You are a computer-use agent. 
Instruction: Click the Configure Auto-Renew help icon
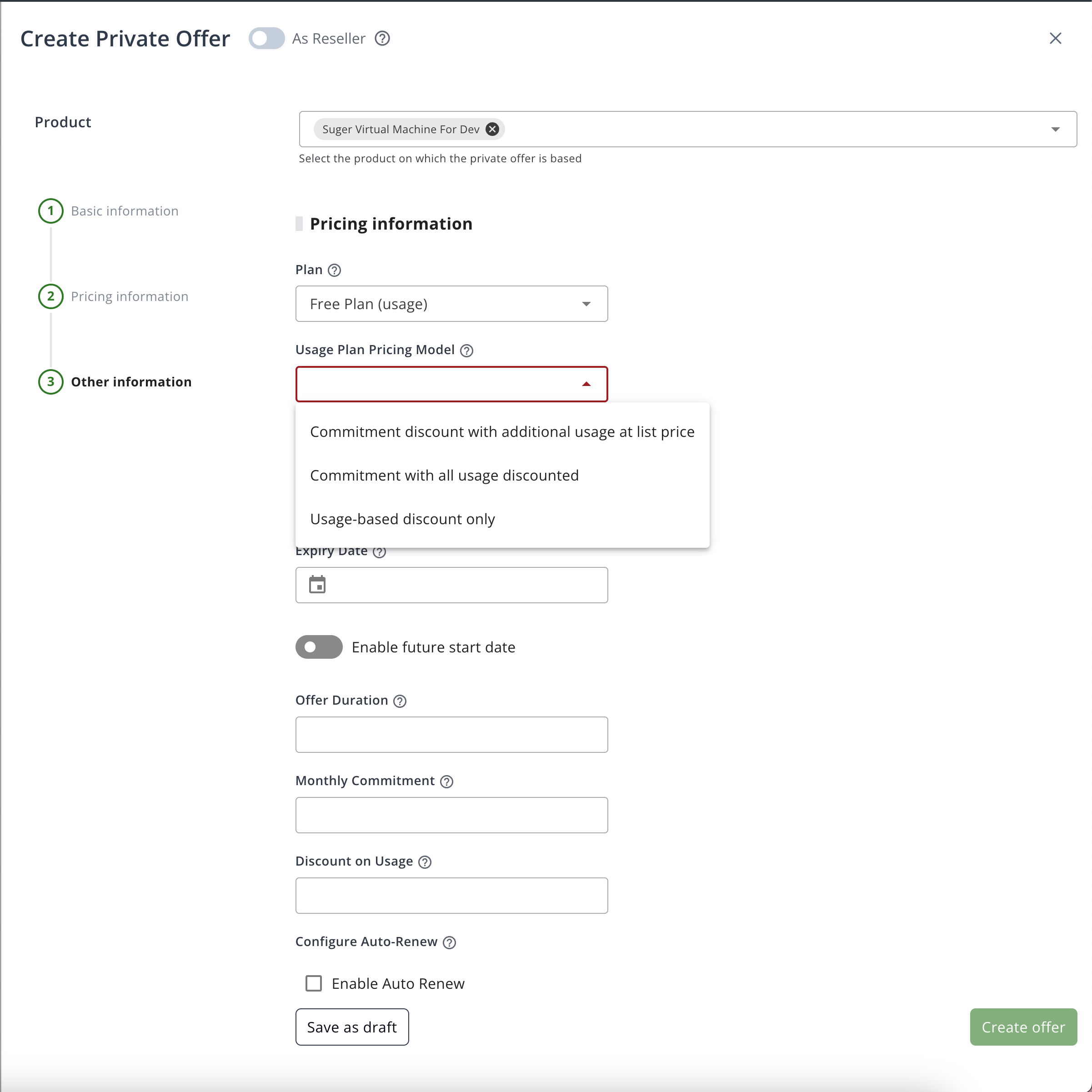click(449, 942)
